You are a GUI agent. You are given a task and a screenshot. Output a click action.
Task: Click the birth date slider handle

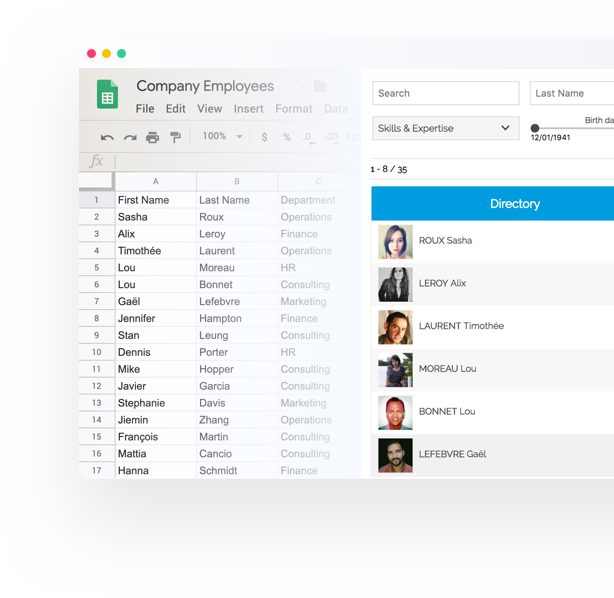pos(535,128)
